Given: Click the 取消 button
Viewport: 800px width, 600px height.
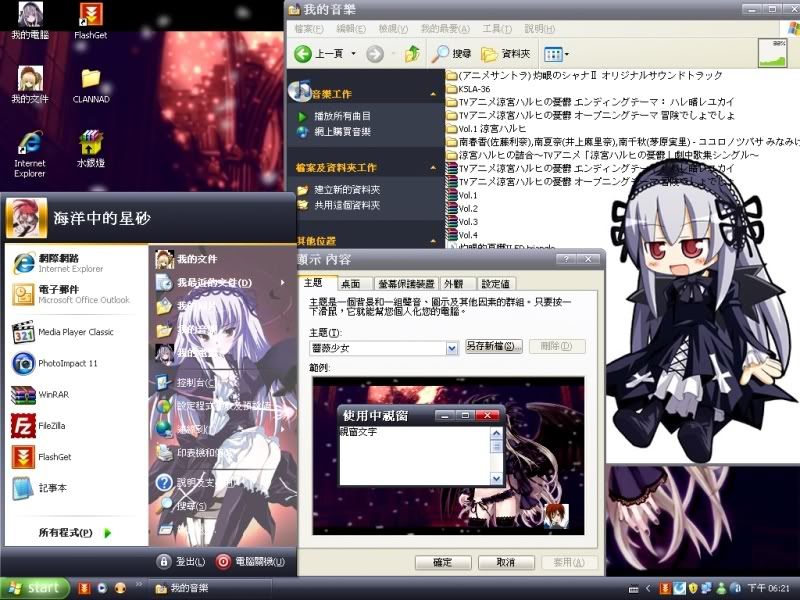Looking at the screenshot, I should click(506, 562).
